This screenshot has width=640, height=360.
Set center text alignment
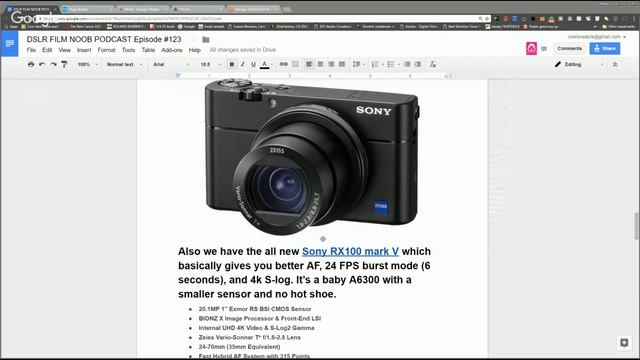320,64
